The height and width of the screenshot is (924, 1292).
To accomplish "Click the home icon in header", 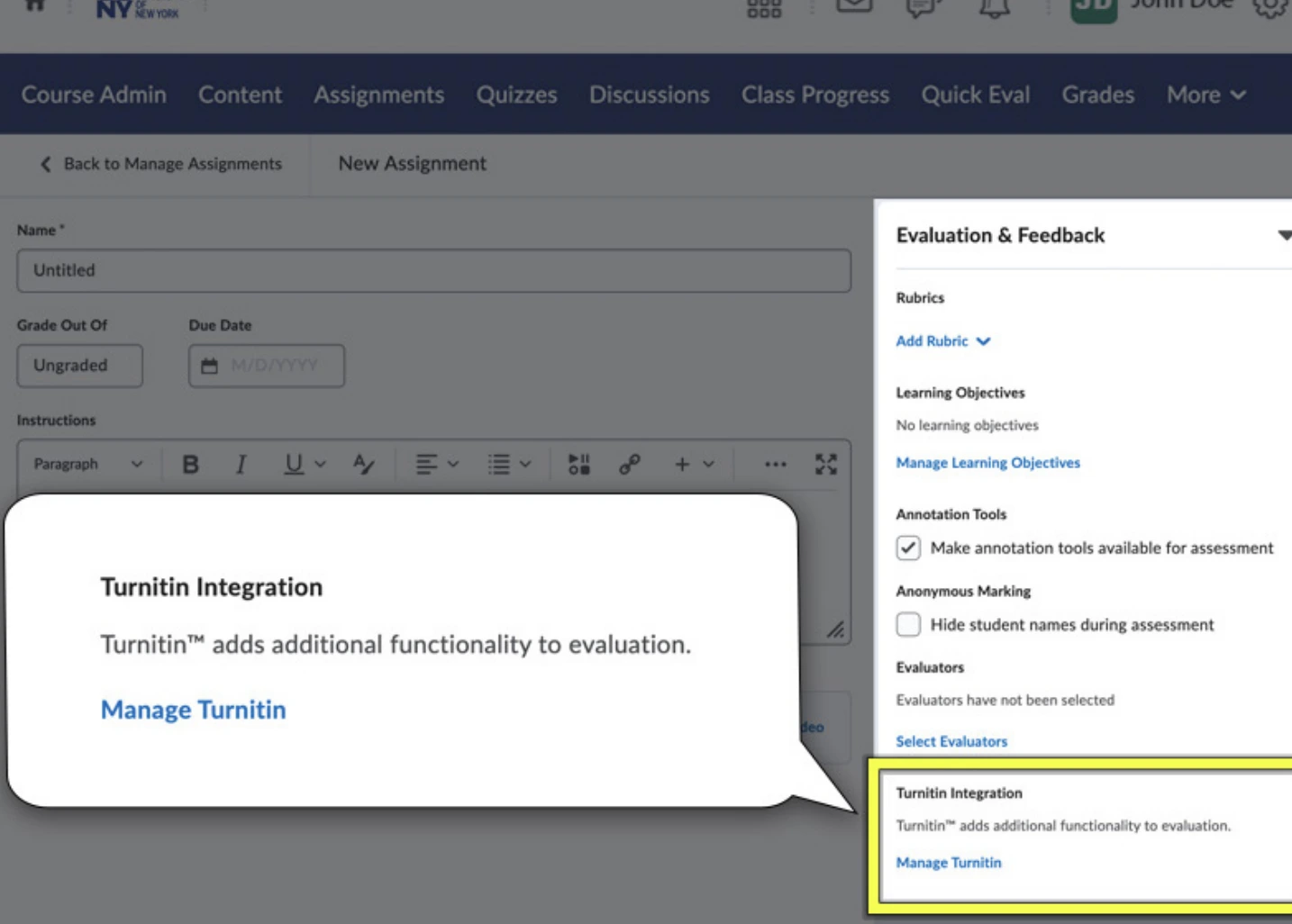I will coord(34,5).
